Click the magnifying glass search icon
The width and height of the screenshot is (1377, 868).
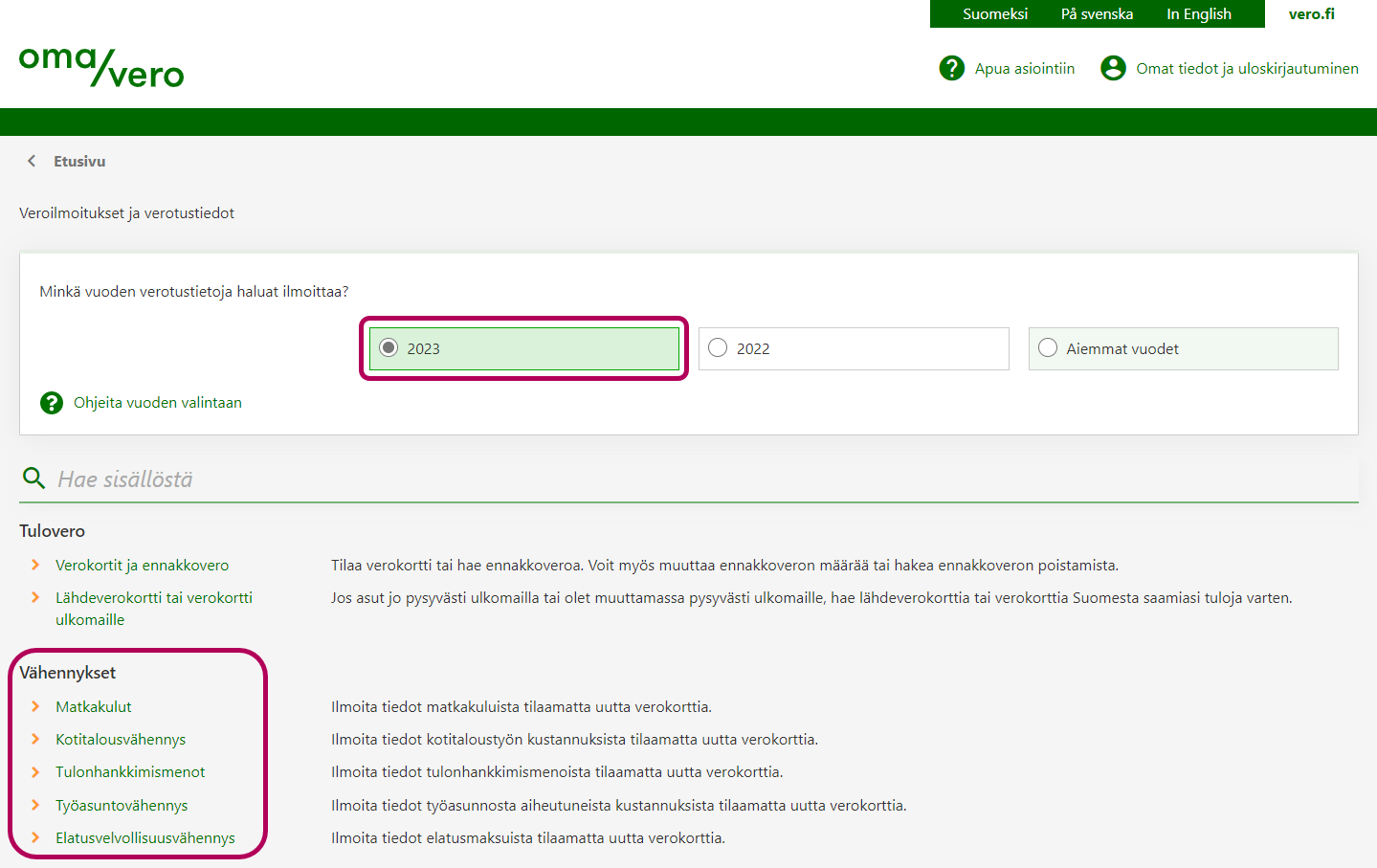[34, 479]
